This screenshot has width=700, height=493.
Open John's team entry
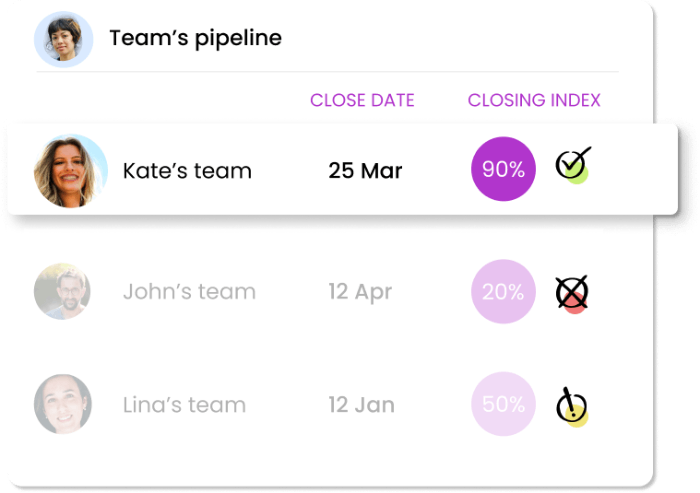(x=189, y=292)
